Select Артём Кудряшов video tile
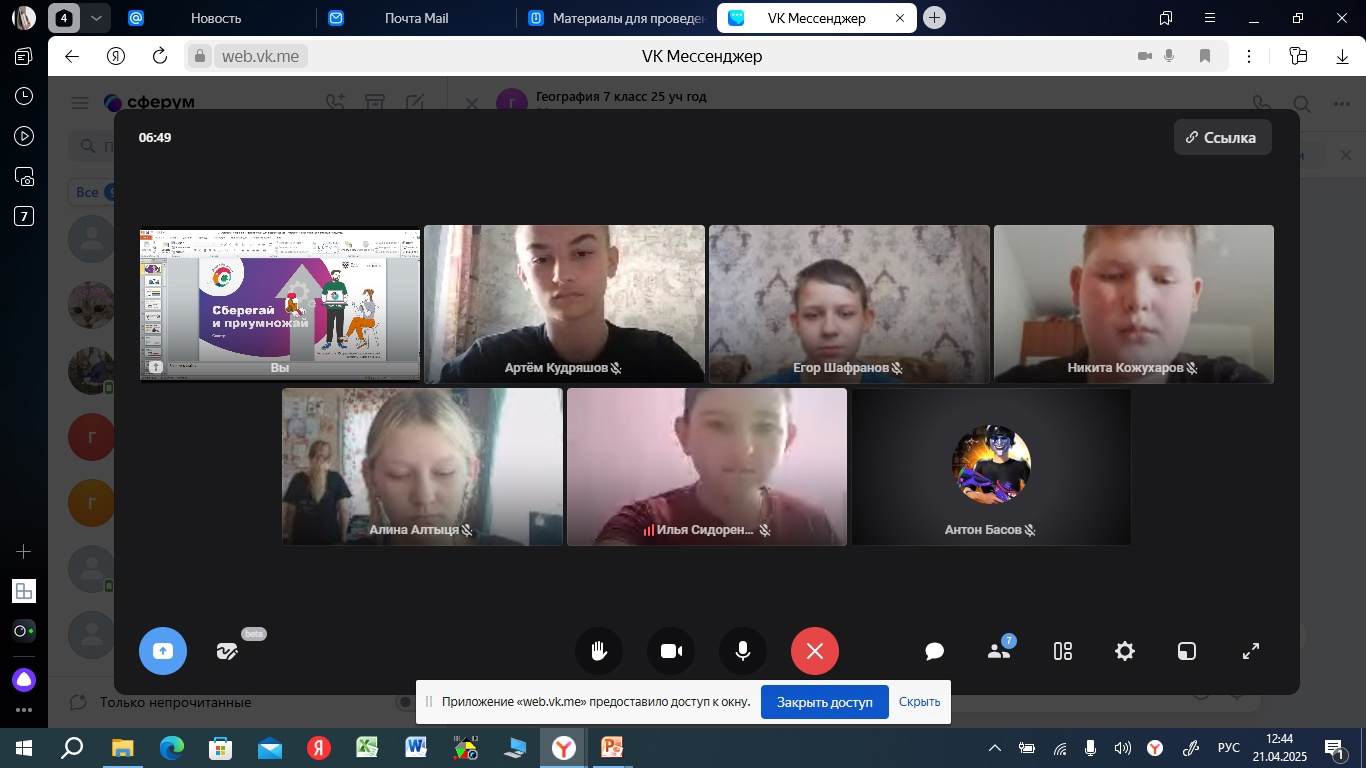The width and height of the screenshot is (1366, 768). click(564, 304)
